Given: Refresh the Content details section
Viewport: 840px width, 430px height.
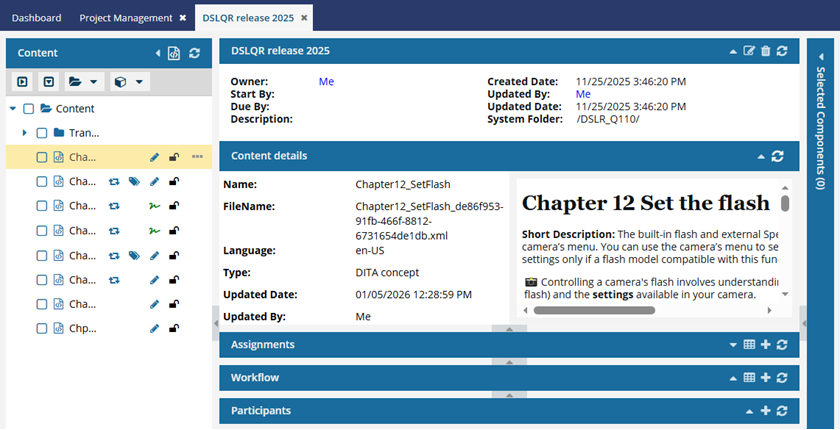Looking at the screenshot, I should pos(778,156).
